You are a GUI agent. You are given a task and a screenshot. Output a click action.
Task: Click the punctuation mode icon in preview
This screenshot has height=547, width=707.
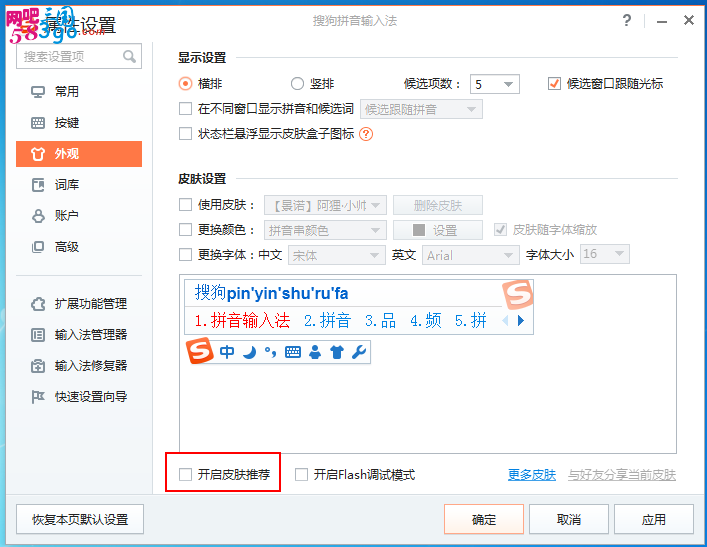pos(271,352)
